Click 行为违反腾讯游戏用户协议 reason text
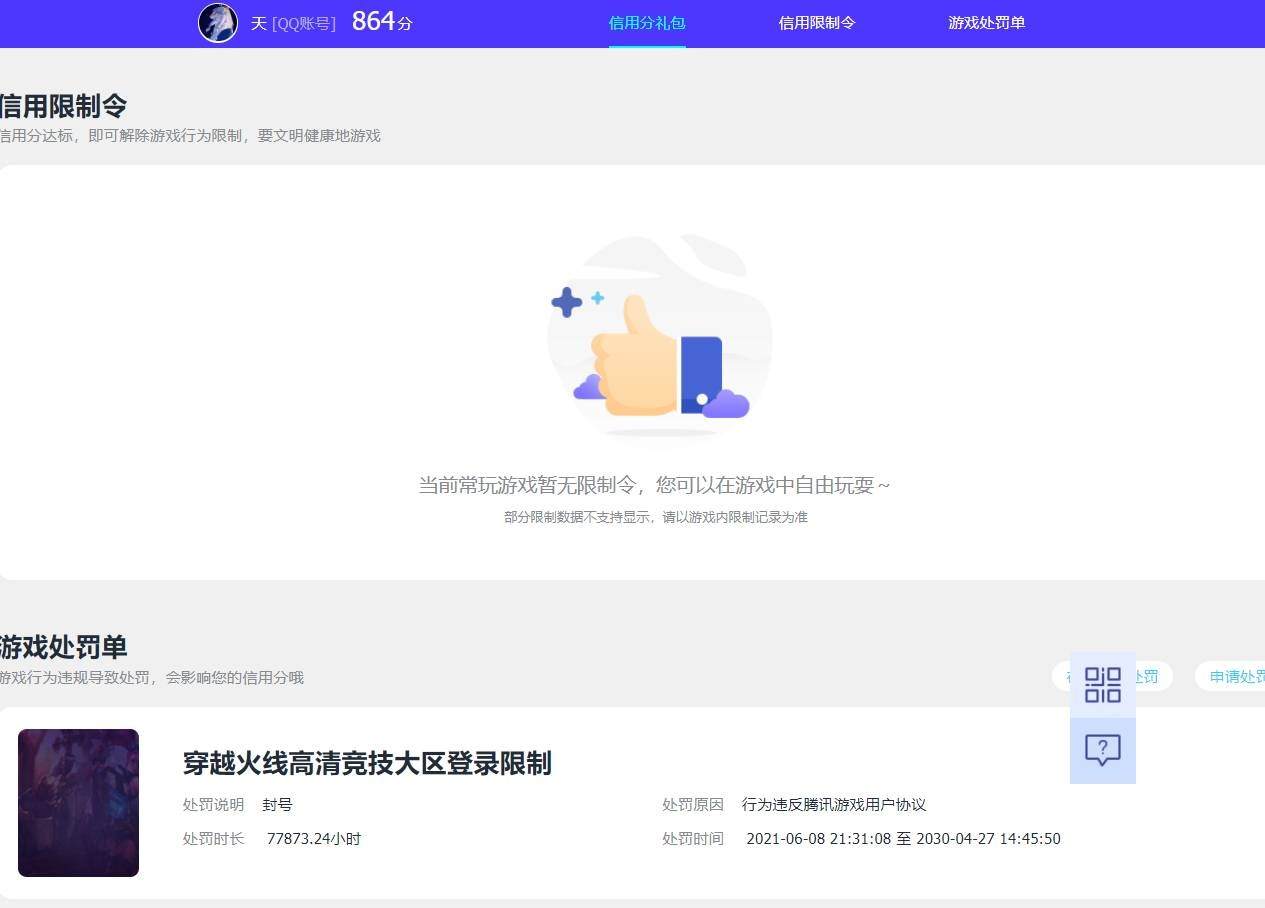The width and height of the screenshot is (1265, 908). point(834,805)
